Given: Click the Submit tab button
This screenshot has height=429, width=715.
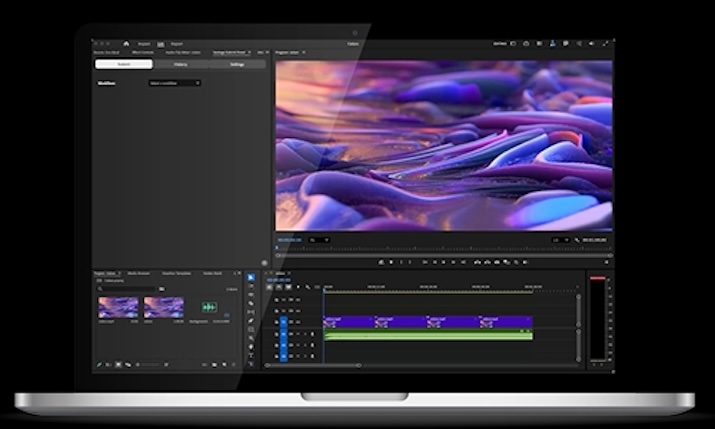Looking at the screenshot, I should click(x=124, y=64).
